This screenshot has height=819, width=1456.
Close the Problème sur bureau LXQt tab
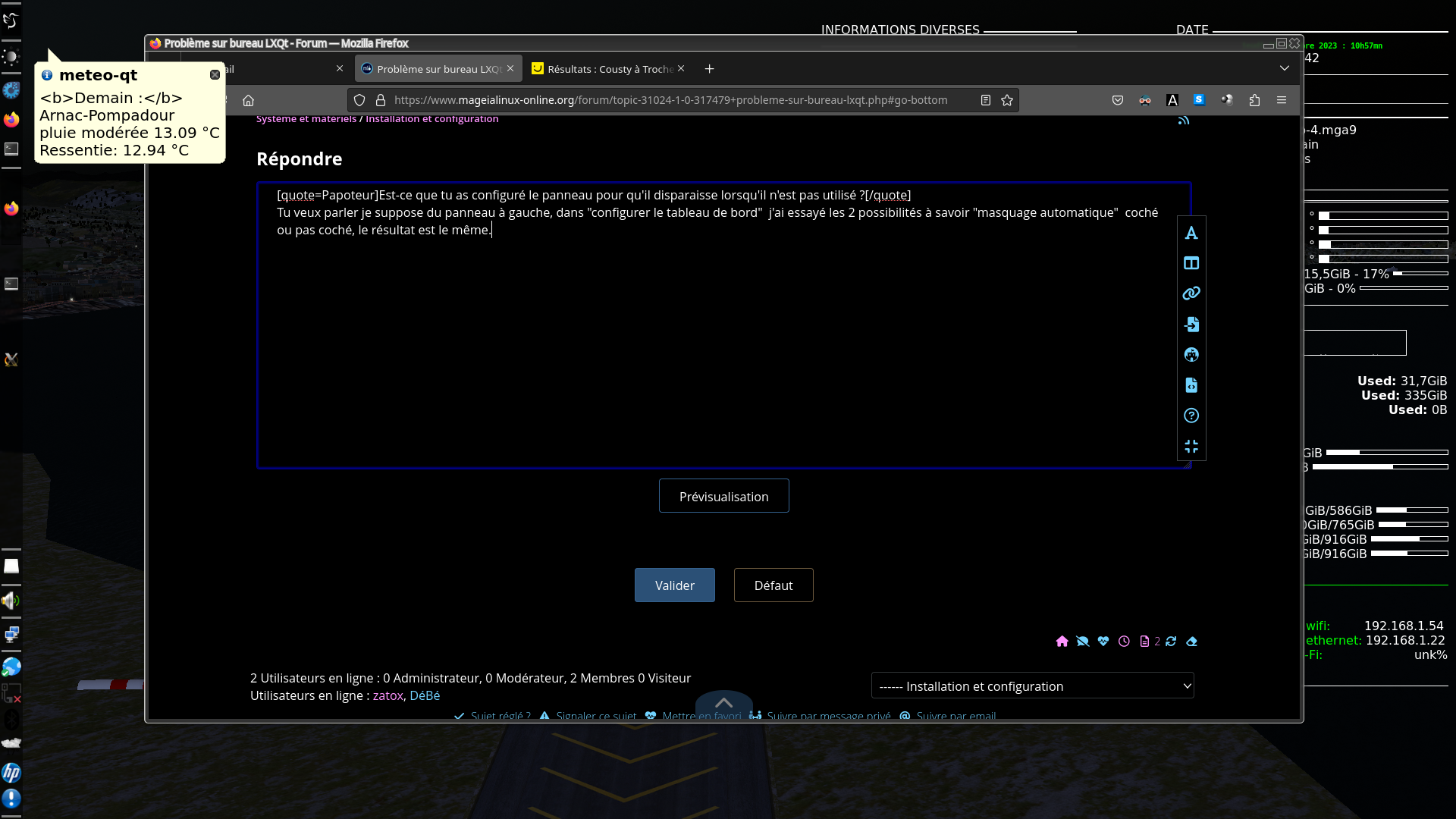[510, 68]
